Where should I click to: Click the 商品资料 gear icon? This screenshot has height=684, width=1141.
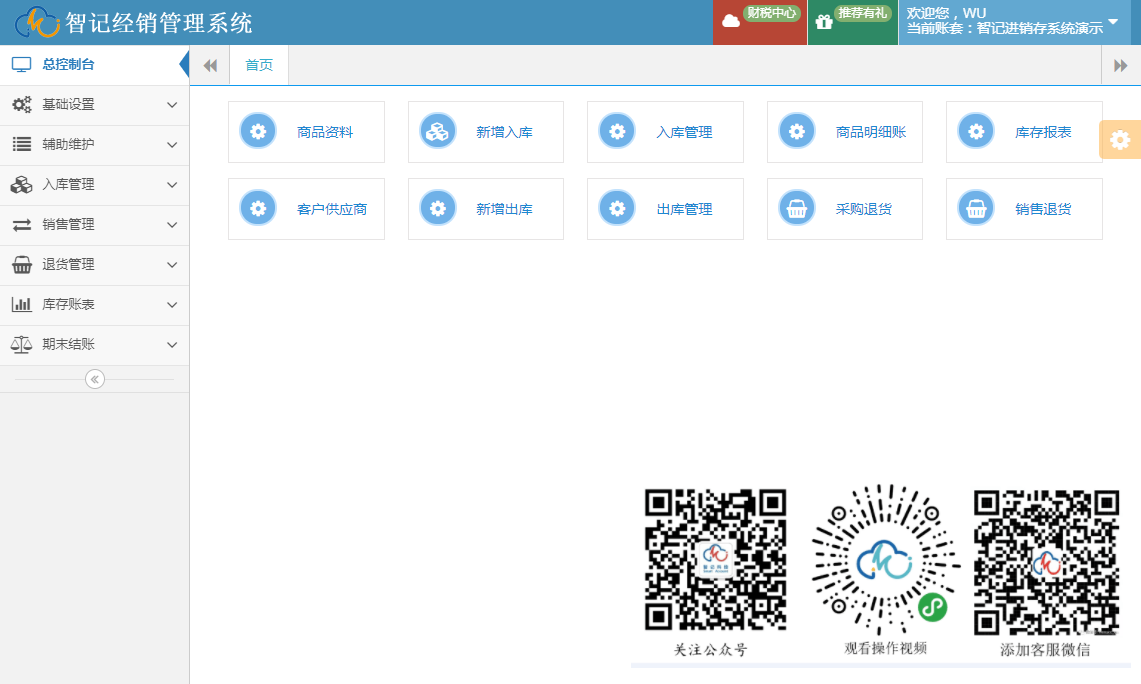tap(258, 132)
